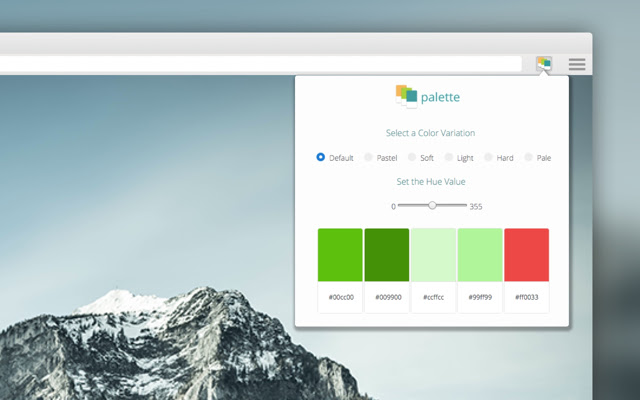Screen dimensions: 640x400
Task: Select the Soft color variation
Action: point(412,157)
